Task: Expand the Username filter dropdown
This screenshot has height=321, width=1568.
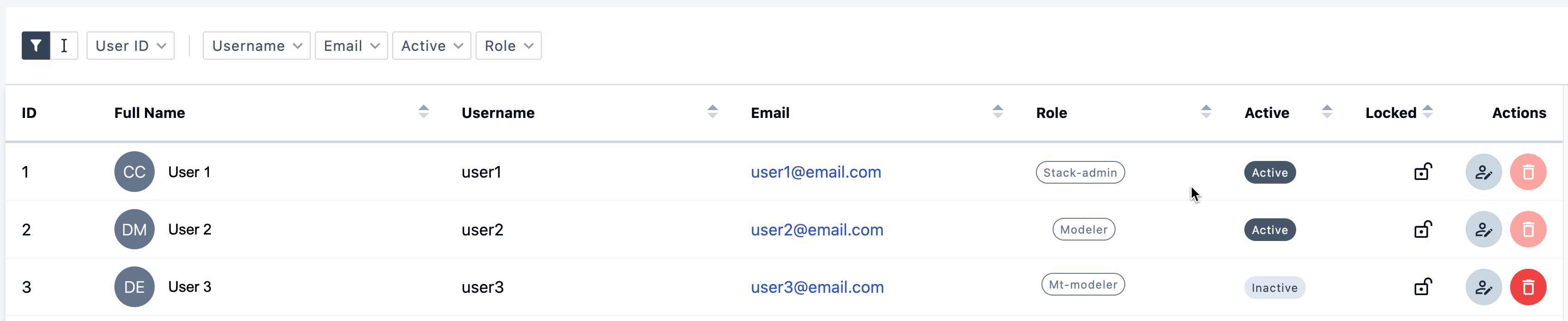Action: click(x=256, y=46)
